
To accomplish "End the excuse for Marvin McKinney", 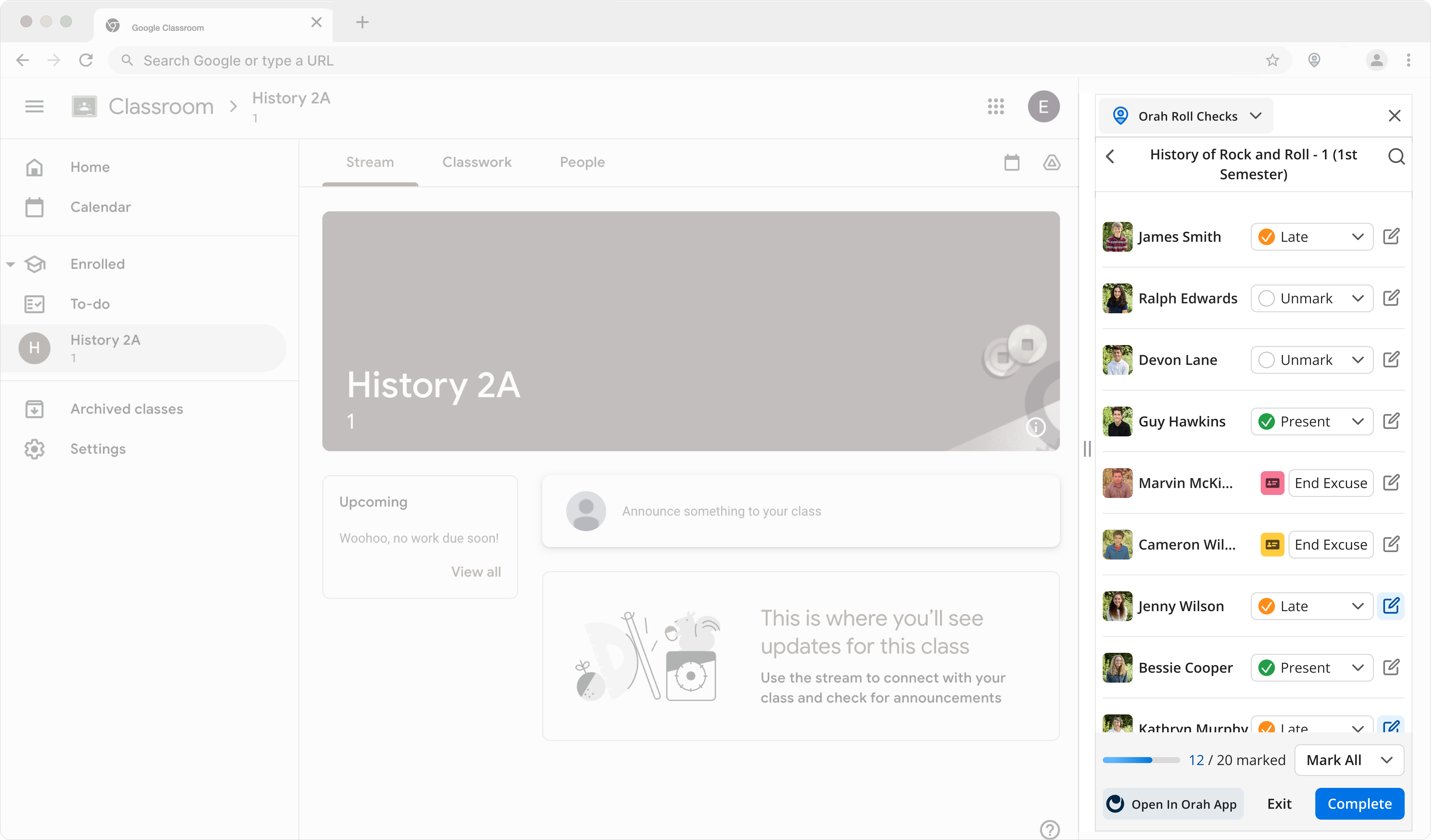I will (1330, 483).
